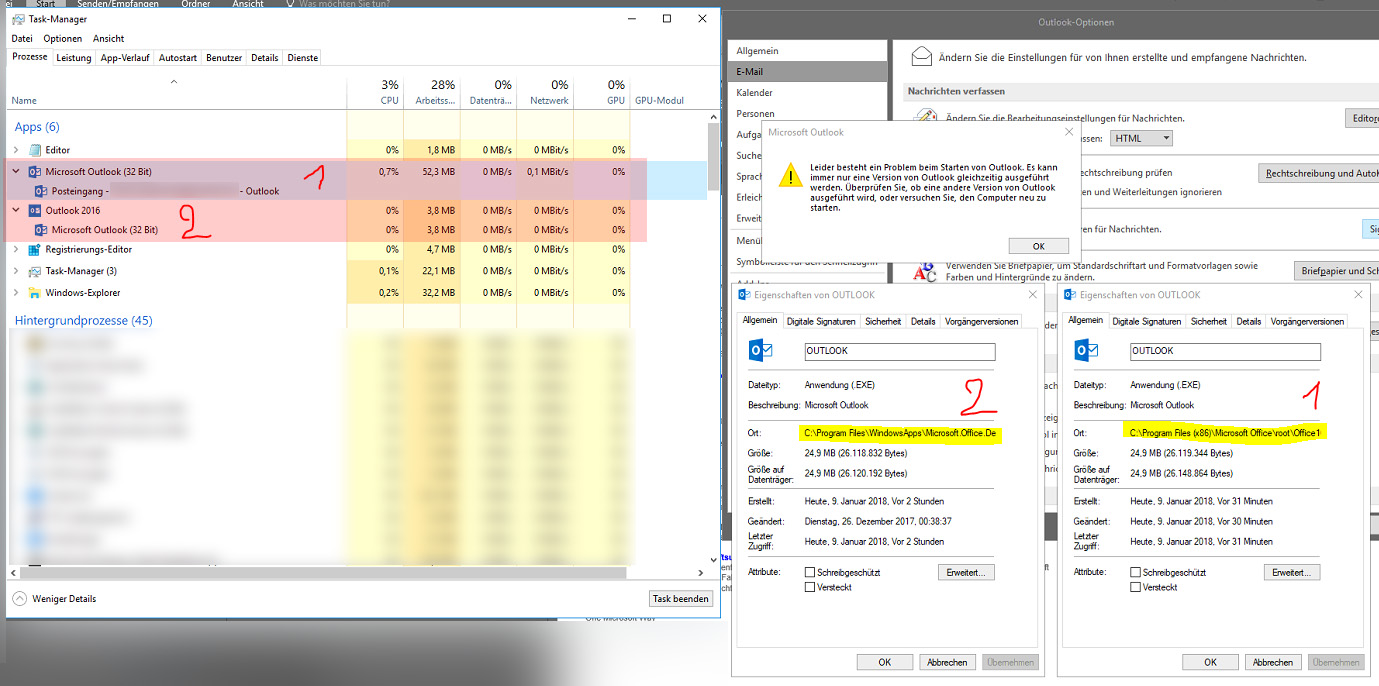
Task: Click Briefpapier und Schriftarten button
Action: [x=1337, y=271]
